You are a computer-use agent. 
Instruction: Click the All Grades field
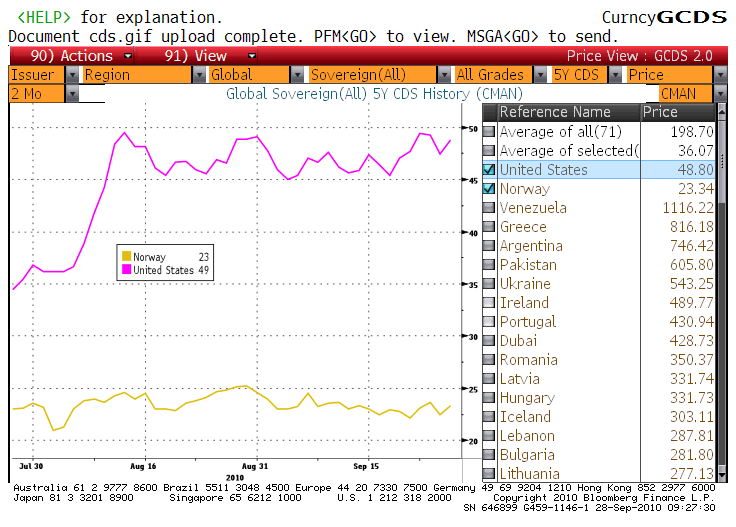493,75
